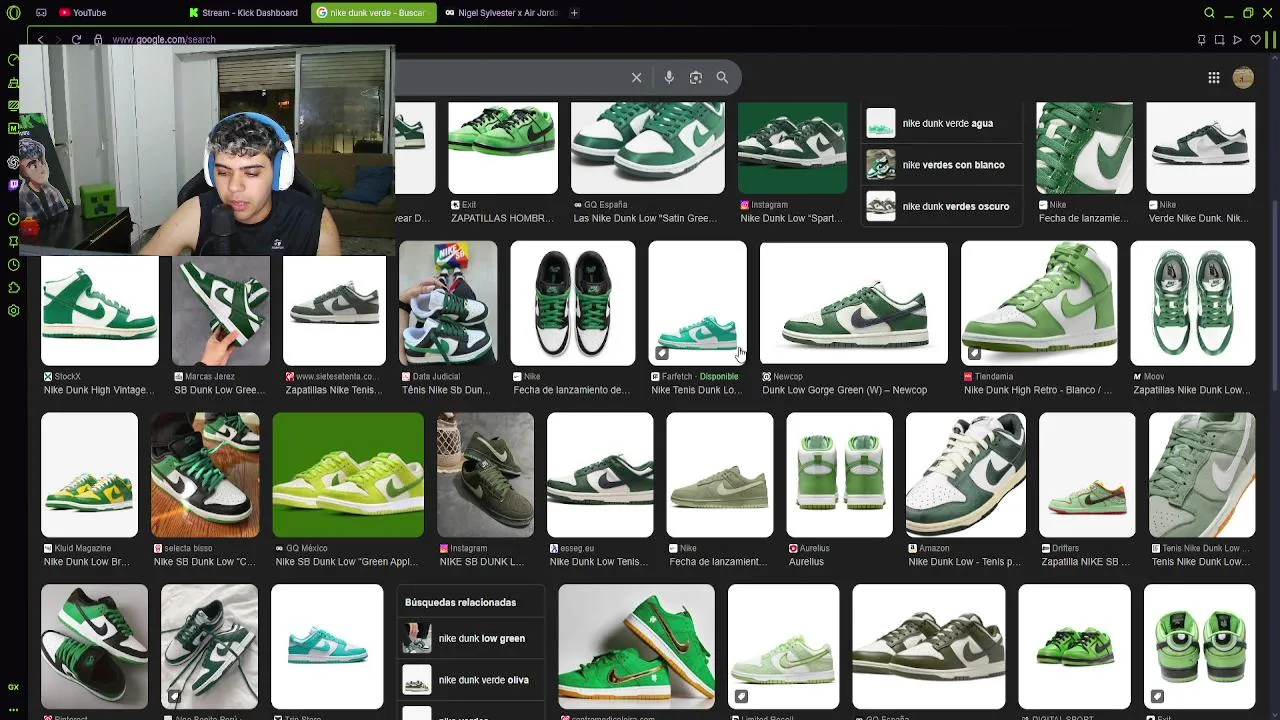Click the GX icon at sidebar bottom

pyautogui.click(x=13, y=687)
